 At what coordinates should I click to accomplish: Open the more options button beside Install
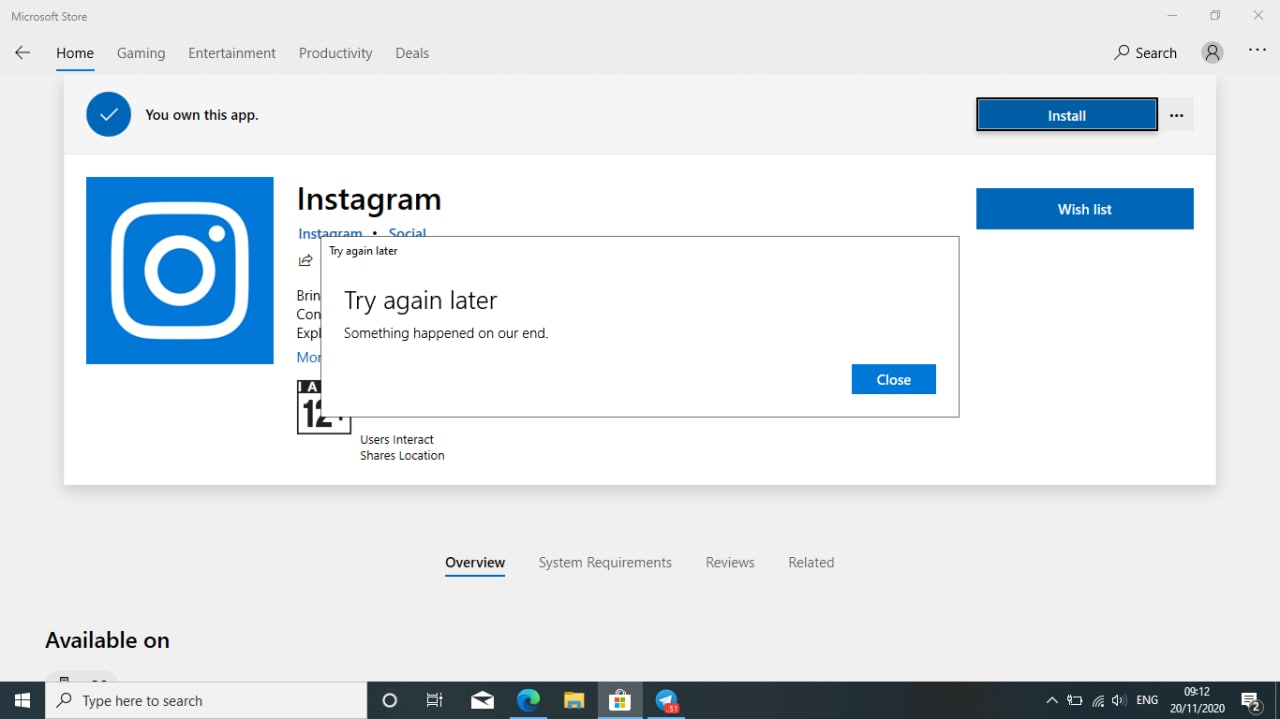click(1177, 115)
